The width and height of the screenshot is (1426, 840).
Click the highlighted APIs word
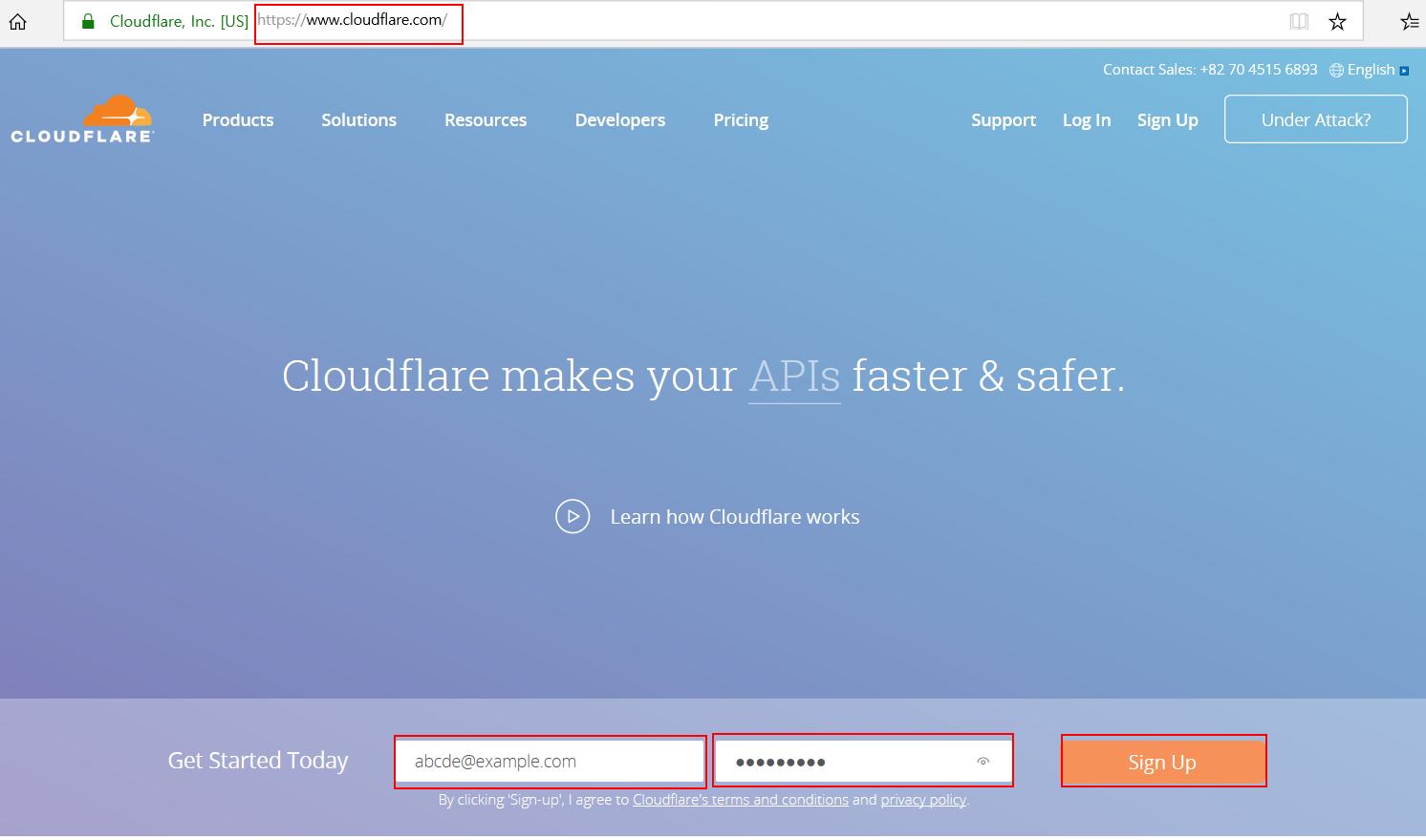pyautogui.click(x=794, y=377)
